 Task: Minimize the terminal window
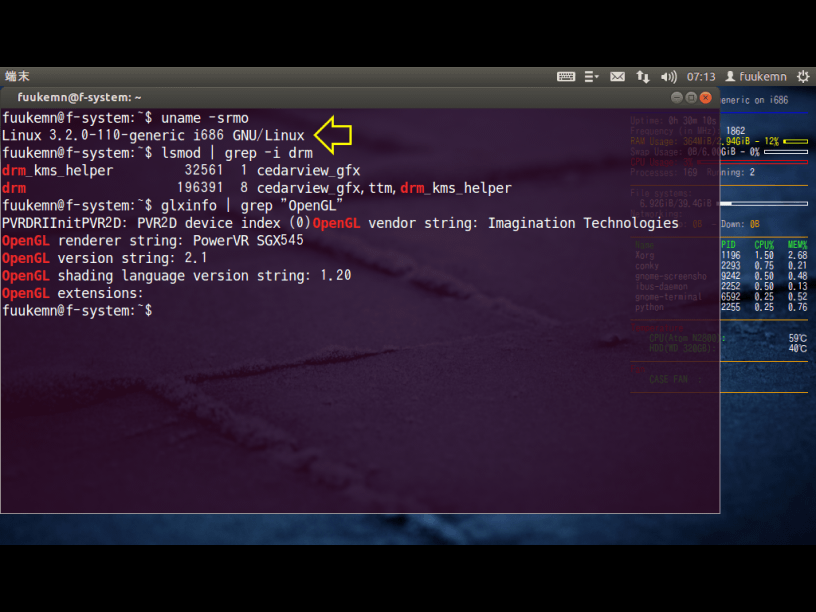click(x=677, y=97)
